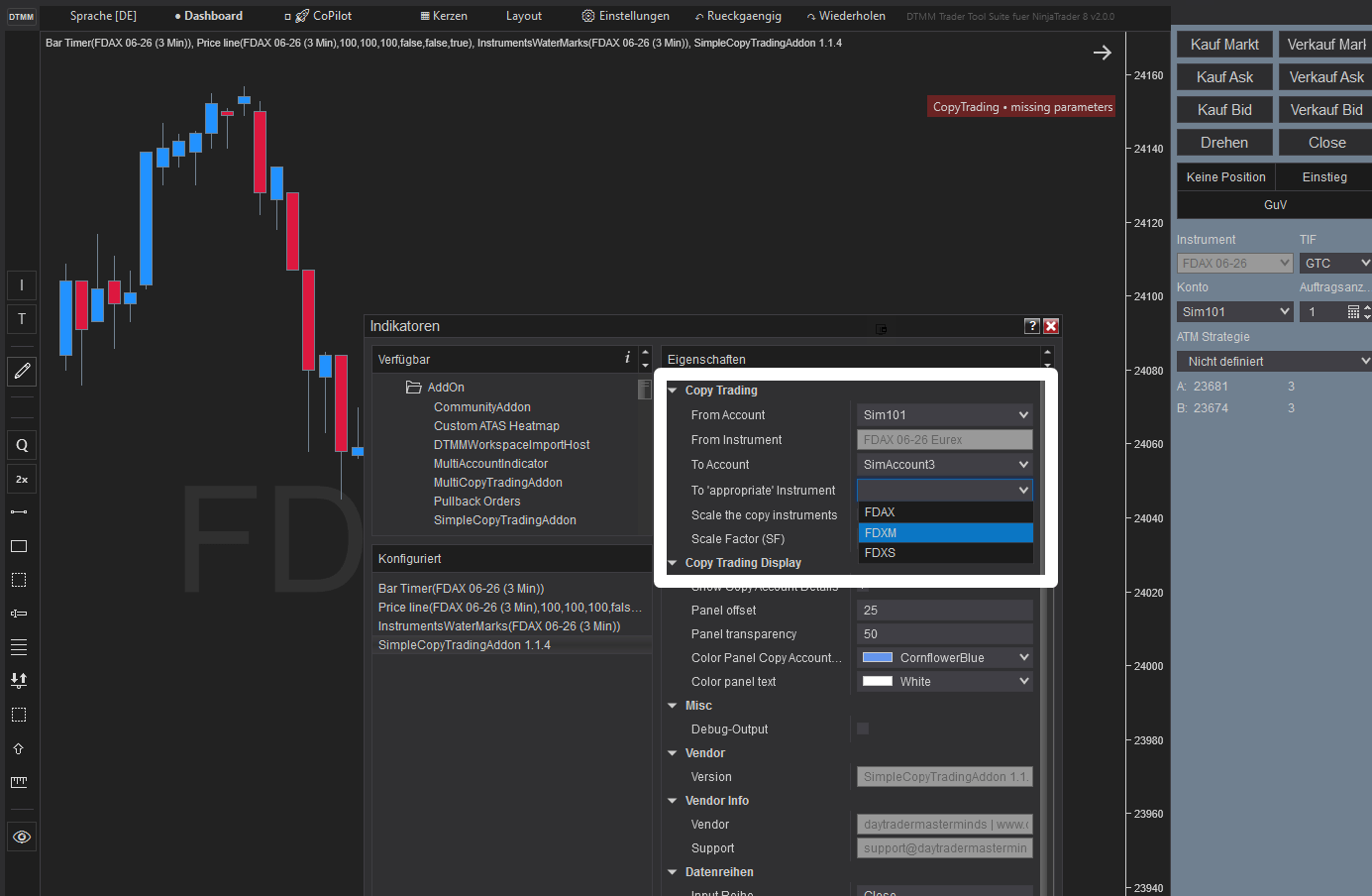Select the Rectangle drawing tool

[21, 545]
